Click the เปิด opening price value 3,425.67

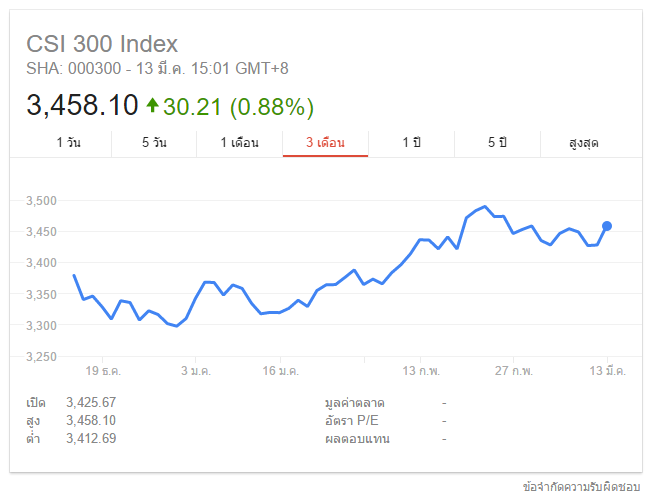[91, 403]
